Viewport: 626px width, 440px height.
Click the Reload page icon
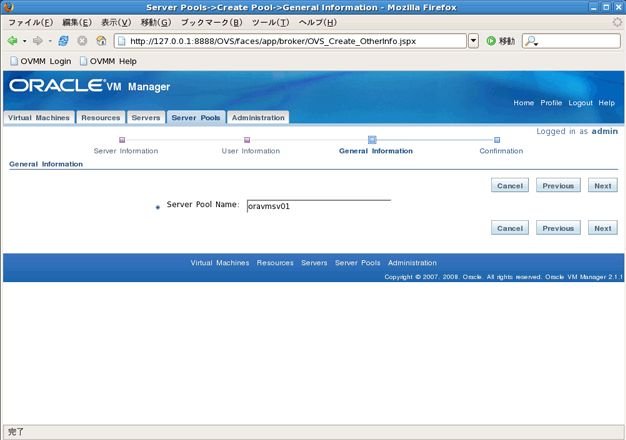point(63,41)
